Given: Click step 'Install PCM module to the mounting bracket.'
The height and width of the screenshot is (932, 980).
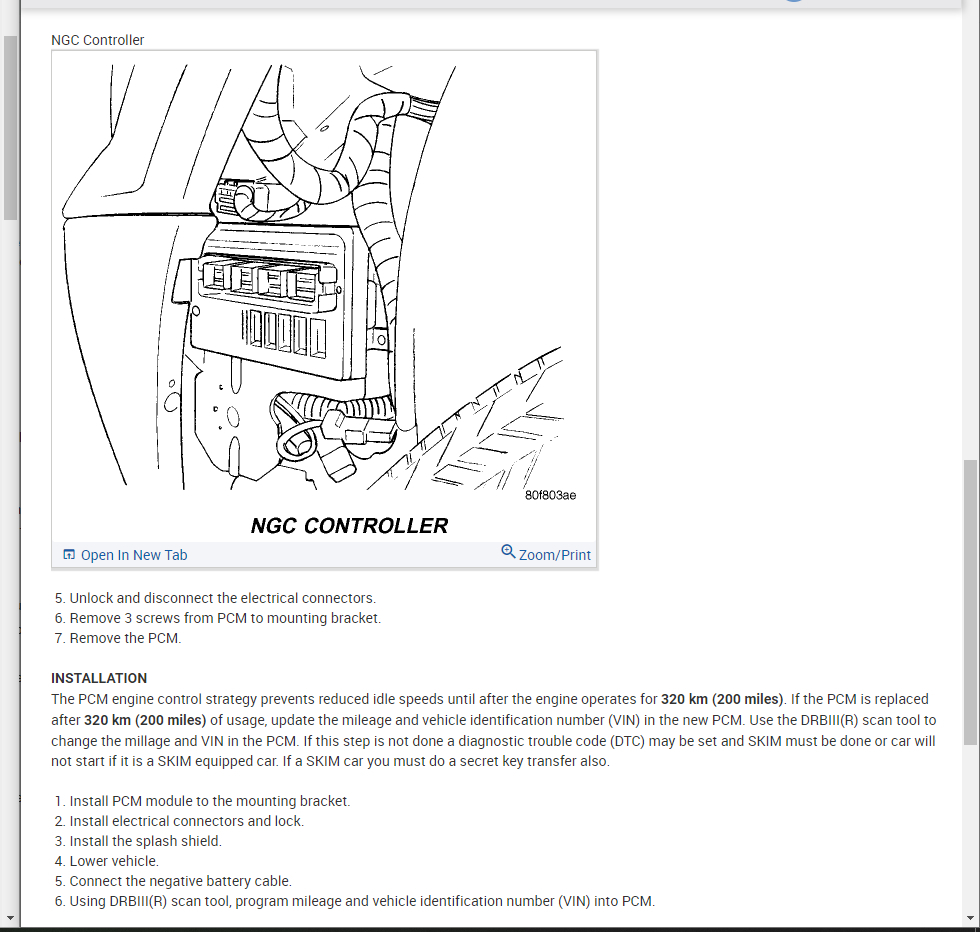Looking at the screenshot, I should coord(209,801).
